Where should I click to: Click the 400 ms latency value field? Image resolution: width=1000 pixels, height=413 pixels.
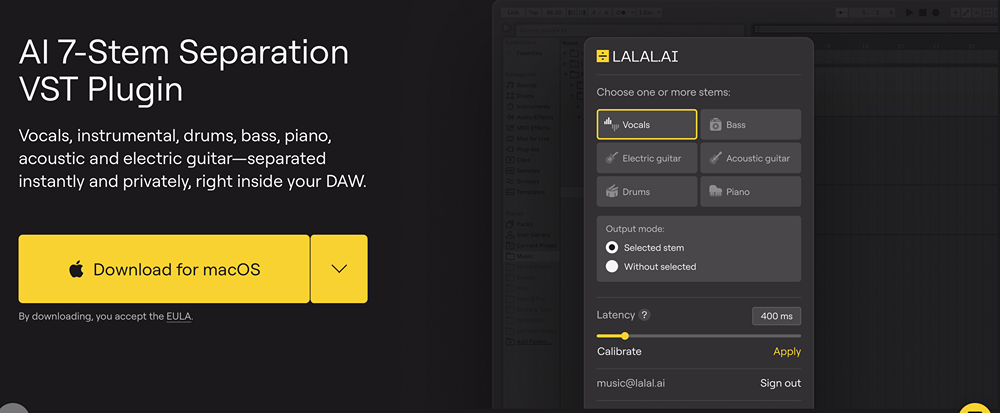(776, 316)
